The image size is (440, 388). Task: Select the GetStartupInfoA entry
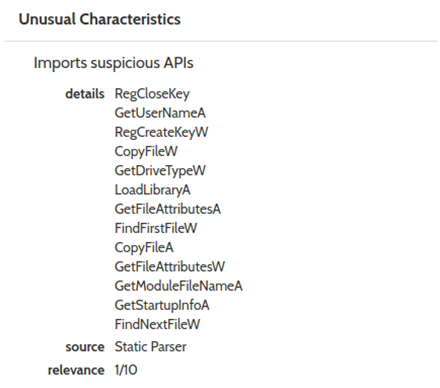coord(162,305)
